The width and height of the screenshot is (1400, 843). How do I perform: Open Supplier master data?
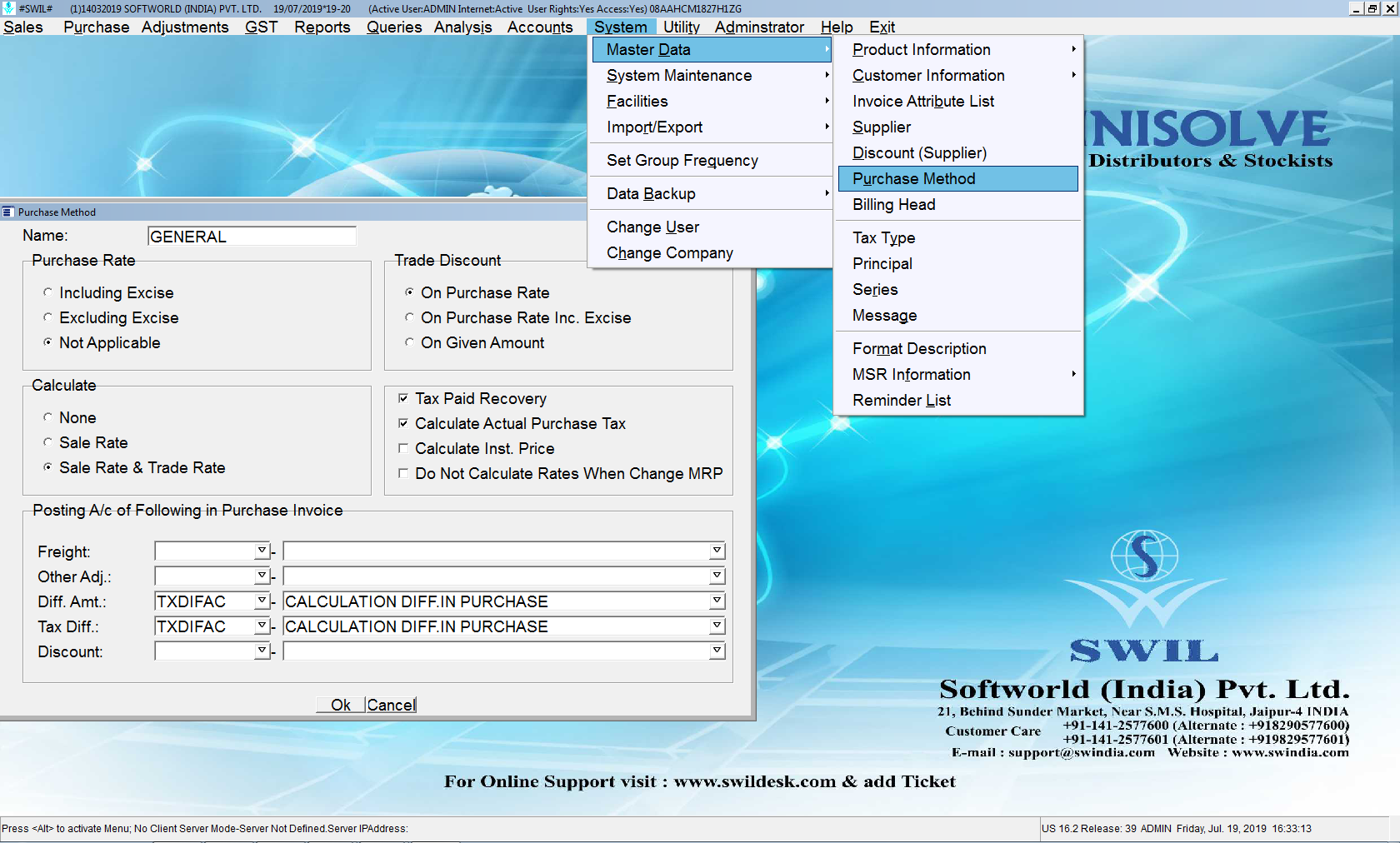pyautogui.click(x=958, y=127)
